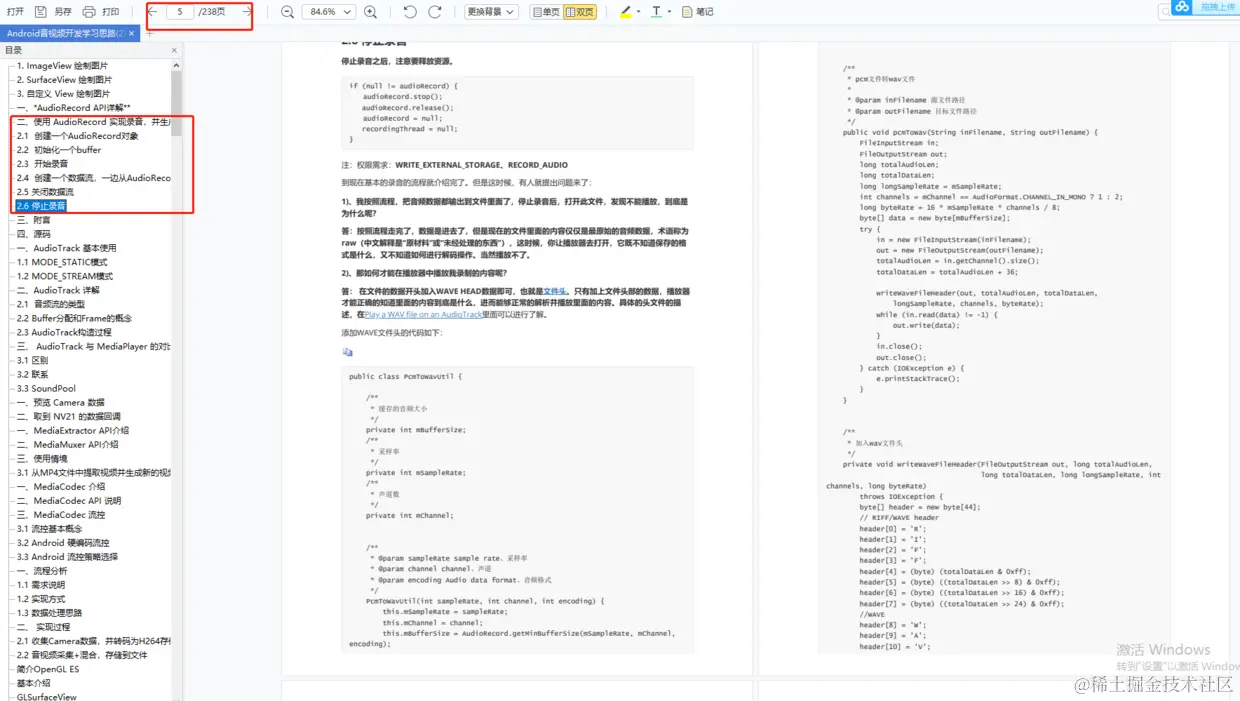Open outline item 3.3 SoundPool
The image size is (1240, 701).
[45, 388]
